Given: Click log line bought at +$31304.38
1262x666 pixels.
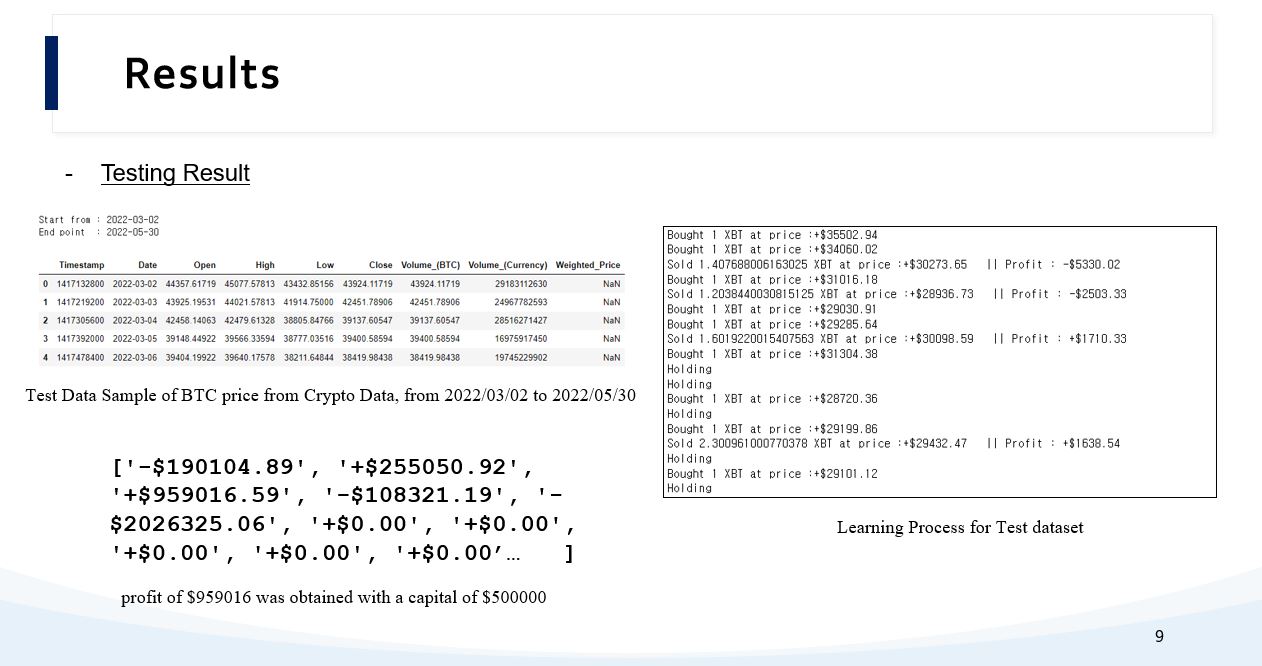Looking at the screenshot, I should pos(773,354).
